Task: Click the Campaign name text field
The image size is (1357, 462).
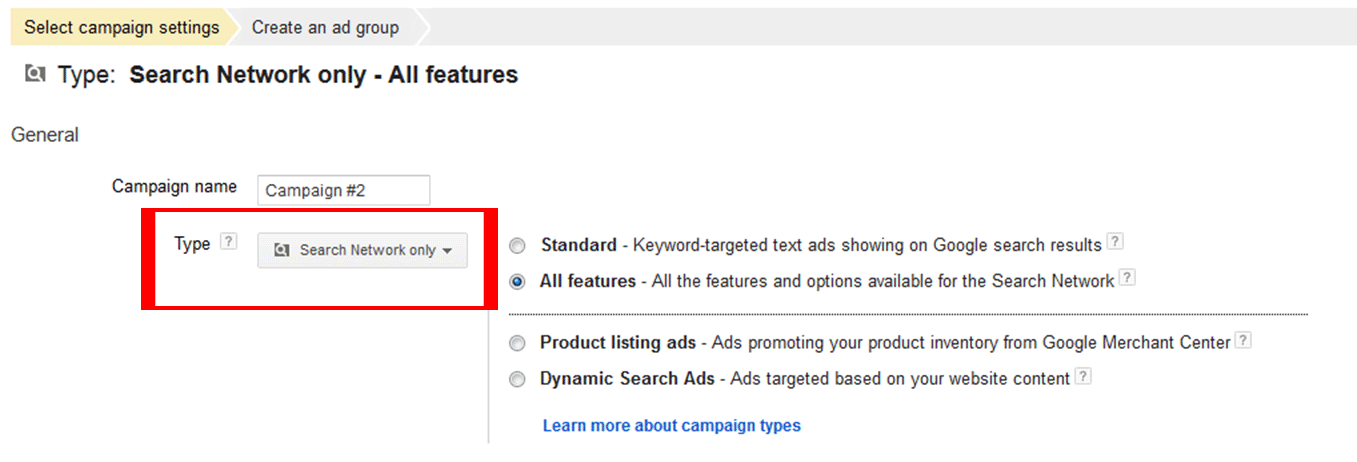Action: (x=343, y=190)
